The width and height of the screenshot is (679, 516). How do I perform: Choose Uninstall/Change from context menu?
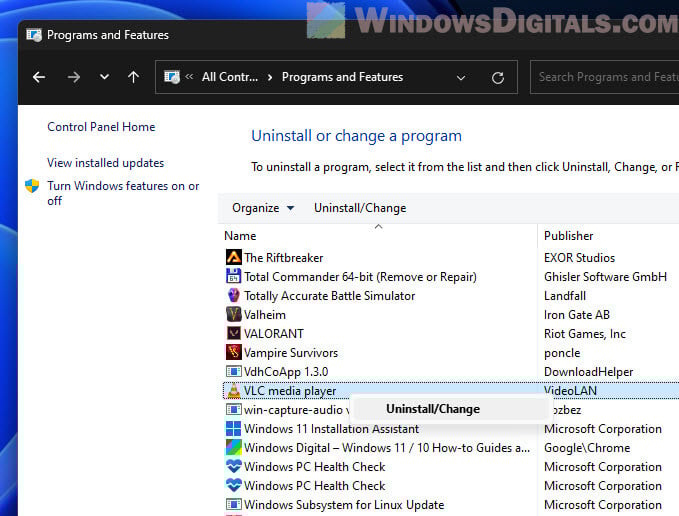click(x=433, y=409)
